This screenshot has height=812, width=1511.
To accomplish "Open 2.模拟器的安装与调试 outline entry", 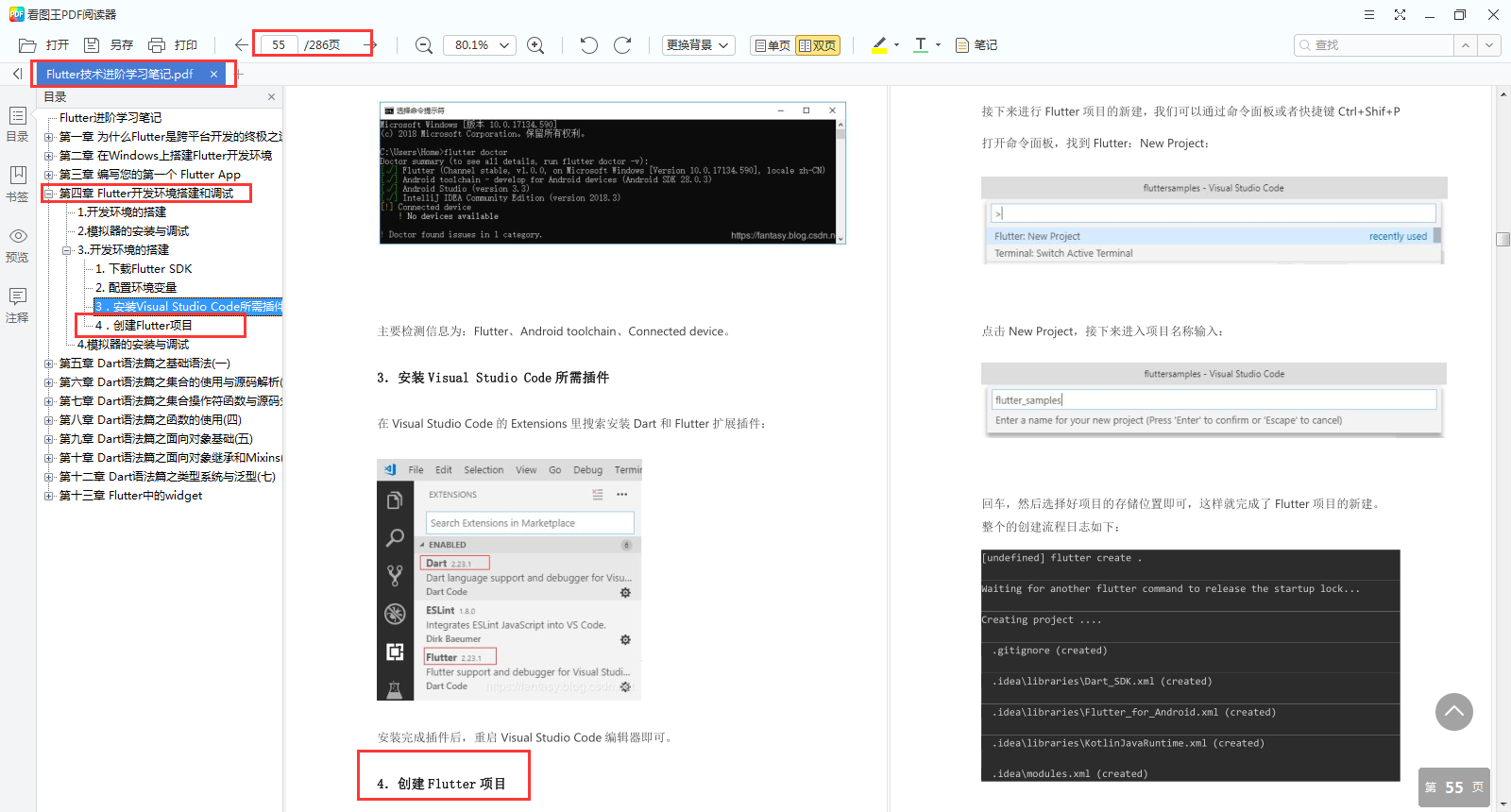I will click(133, 231).
